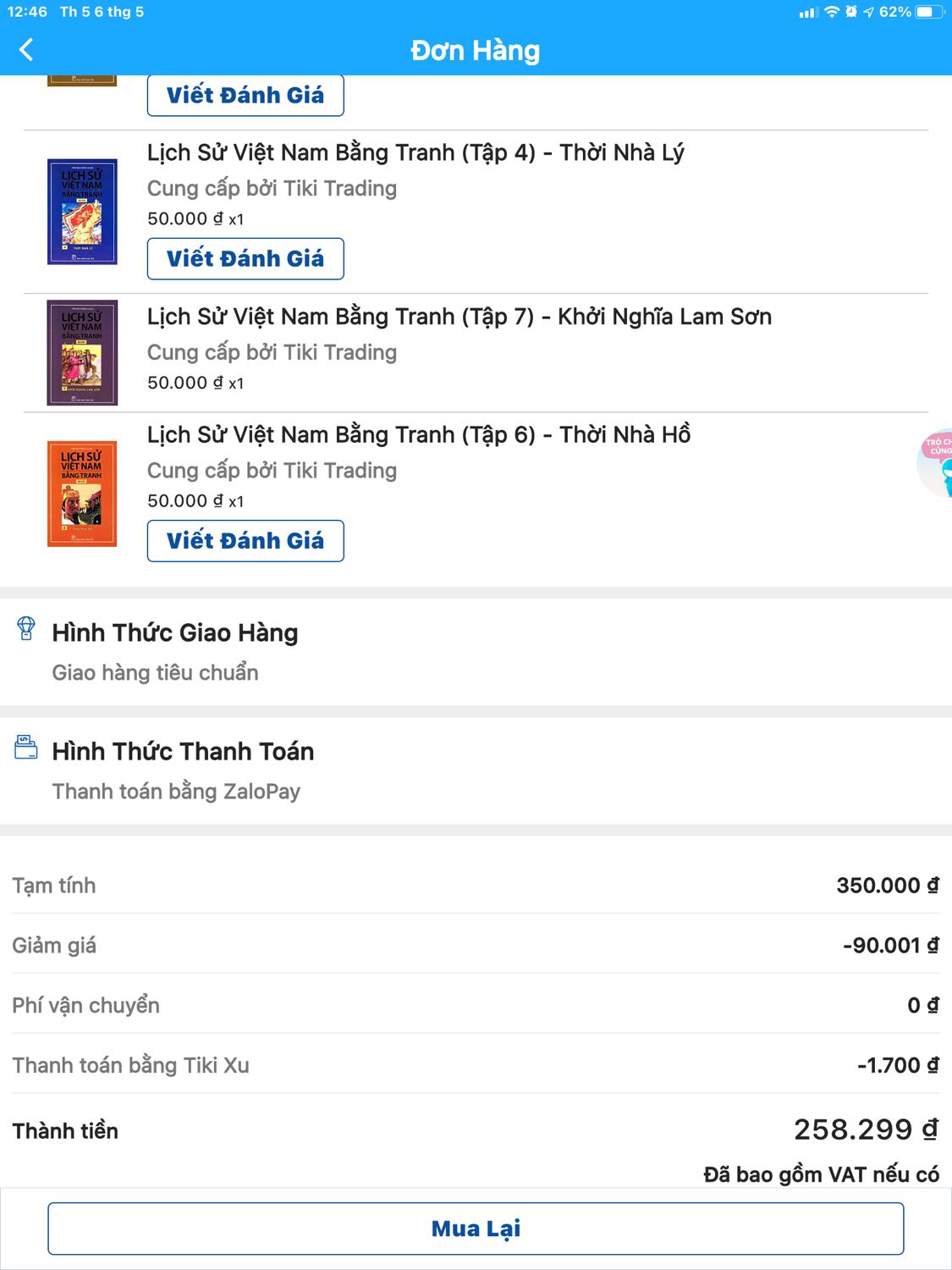
Task: Tap Viết Đánh Giá for Tập 4 Thời Nhà Lý
Action: [245, 258]
